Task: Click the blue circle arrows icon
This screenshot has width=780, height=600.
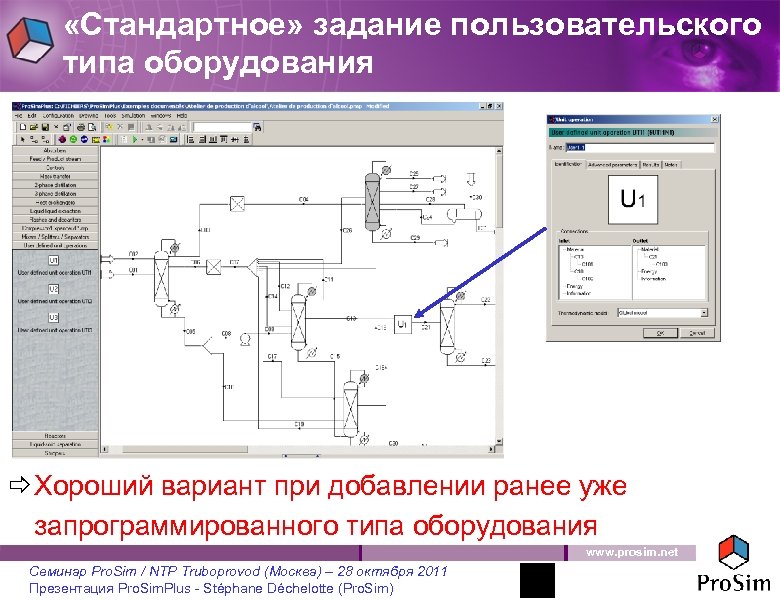Action: [x=84, y=140]
